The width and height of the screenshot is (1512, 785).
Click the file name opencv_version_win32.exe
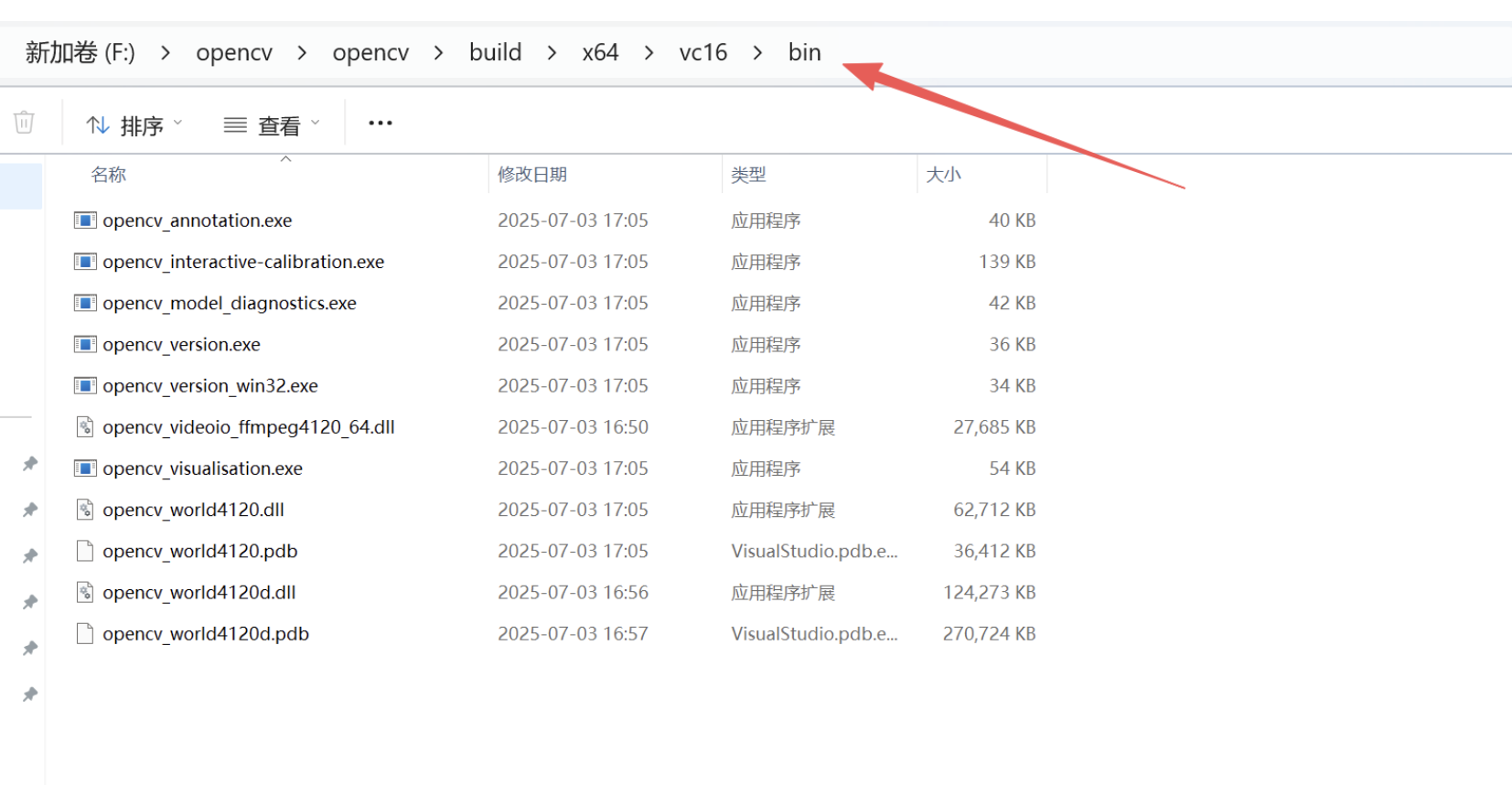click(x=210, y=386)
